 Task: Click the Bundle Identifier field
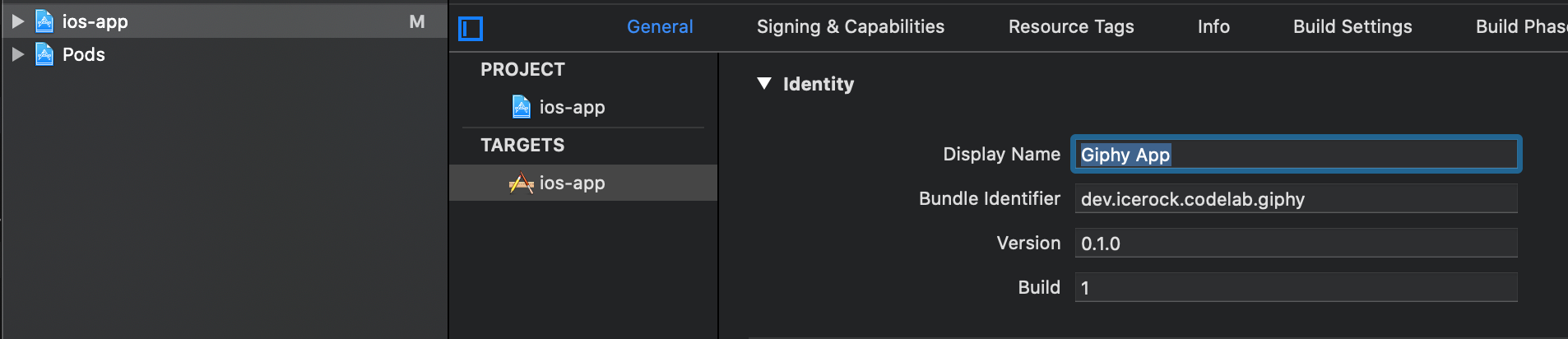pyautogui.click(x=1296, y=199)
